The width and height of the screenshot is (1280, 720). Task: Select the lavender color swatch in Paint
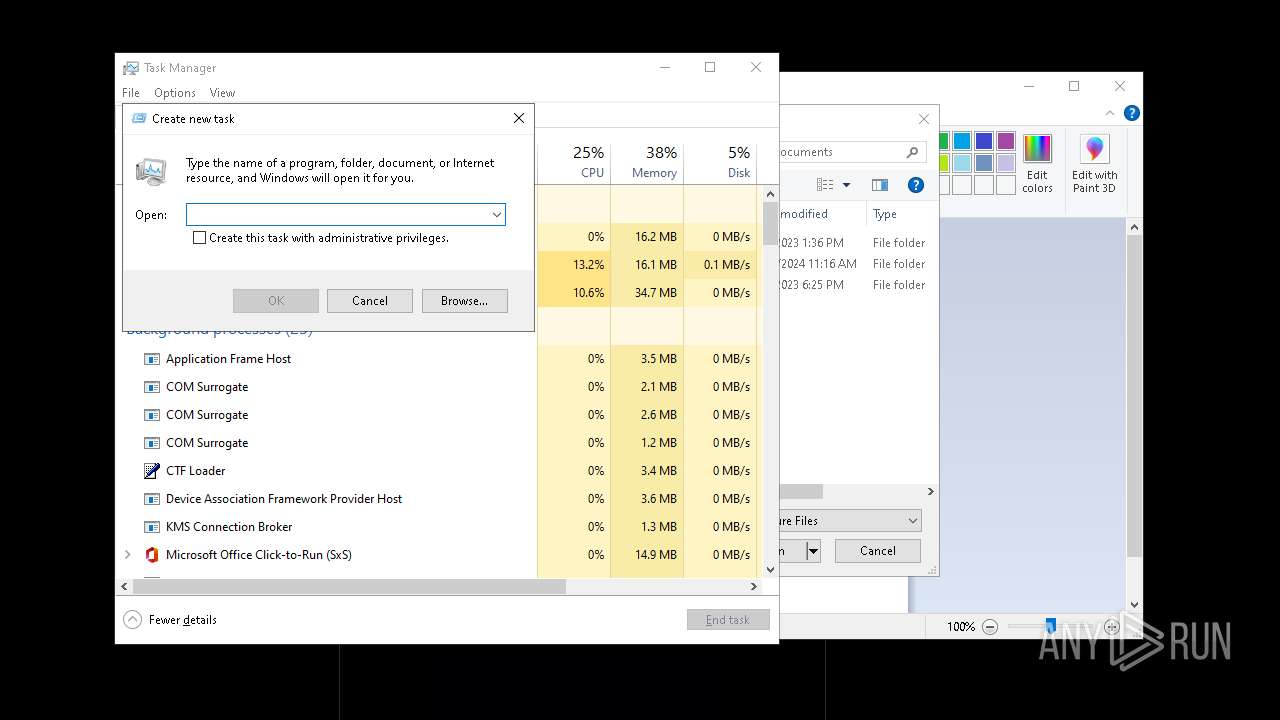click(1006, 163)
